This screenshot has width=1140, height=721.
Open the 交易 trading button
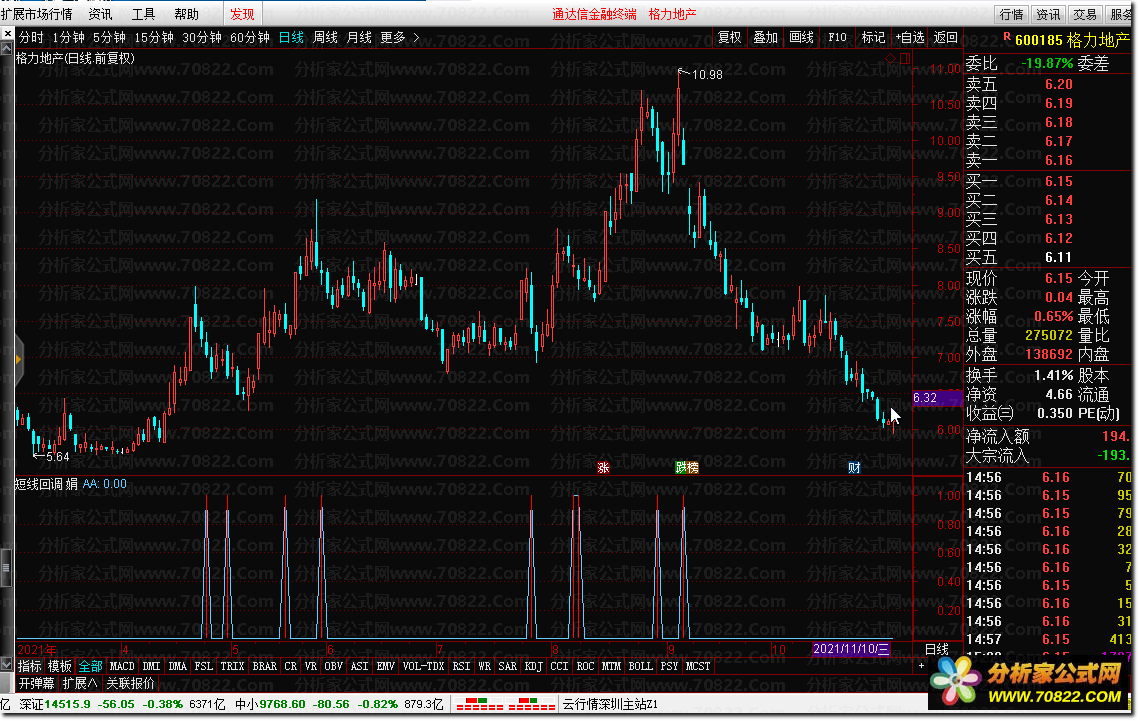click(1085, 14)
